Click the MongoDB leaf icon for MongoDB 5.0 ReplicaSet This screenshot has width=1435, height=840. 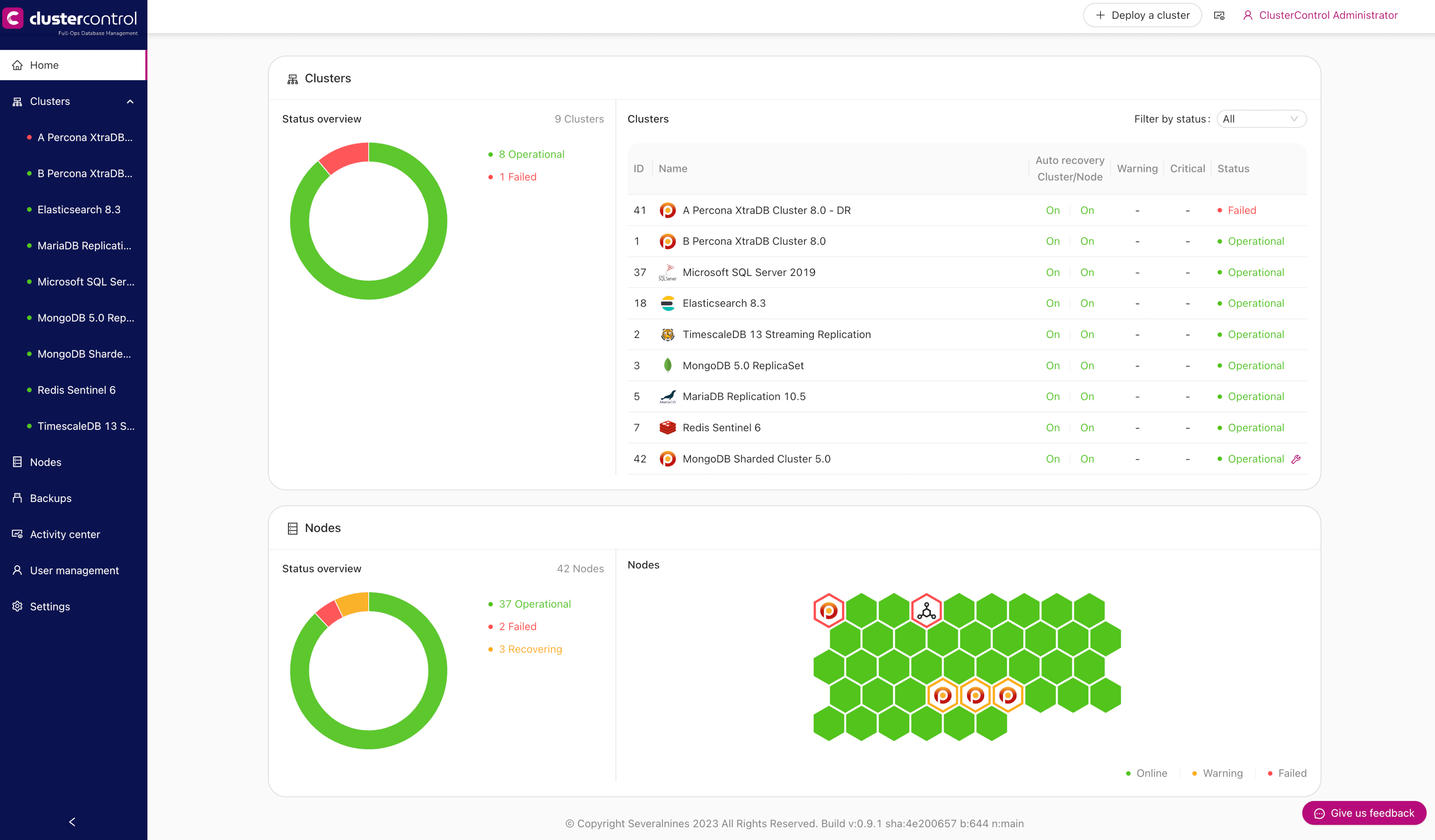667,366
